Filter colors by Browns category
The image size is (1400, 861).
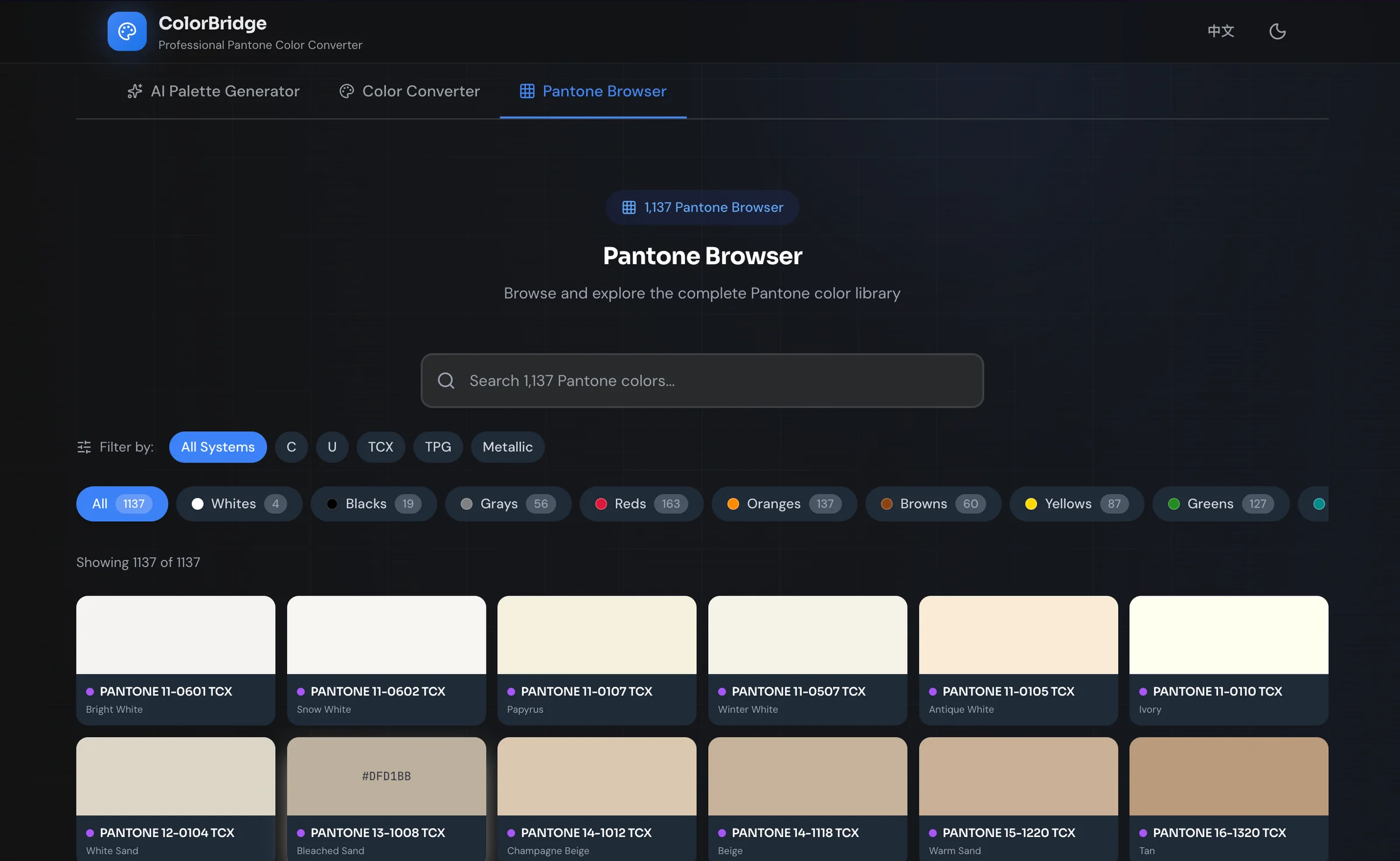[933, 503]
